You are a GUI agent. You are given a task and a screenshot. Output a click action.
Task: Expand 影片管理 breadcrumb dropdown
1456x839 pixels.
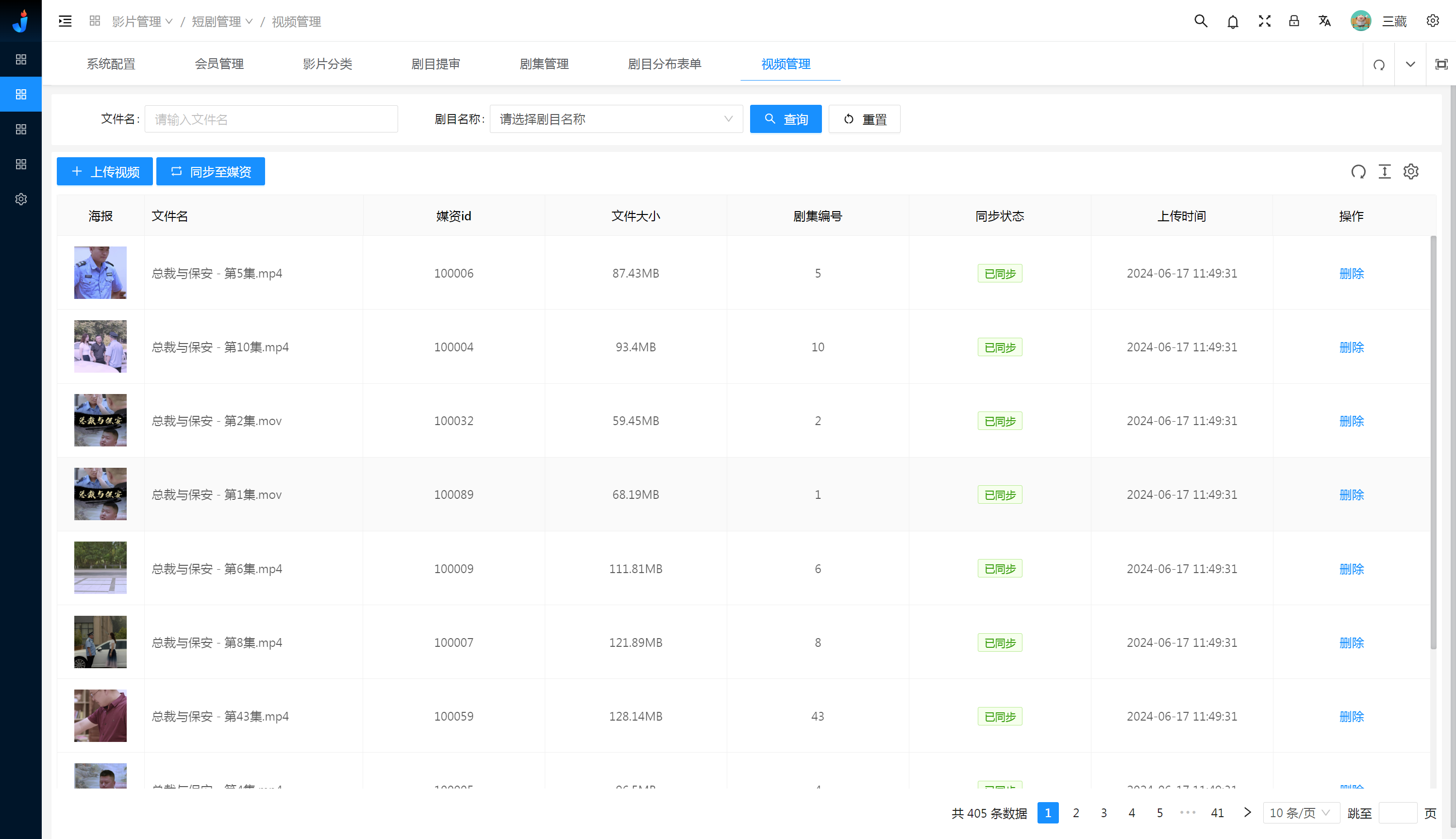pos(142,21)
